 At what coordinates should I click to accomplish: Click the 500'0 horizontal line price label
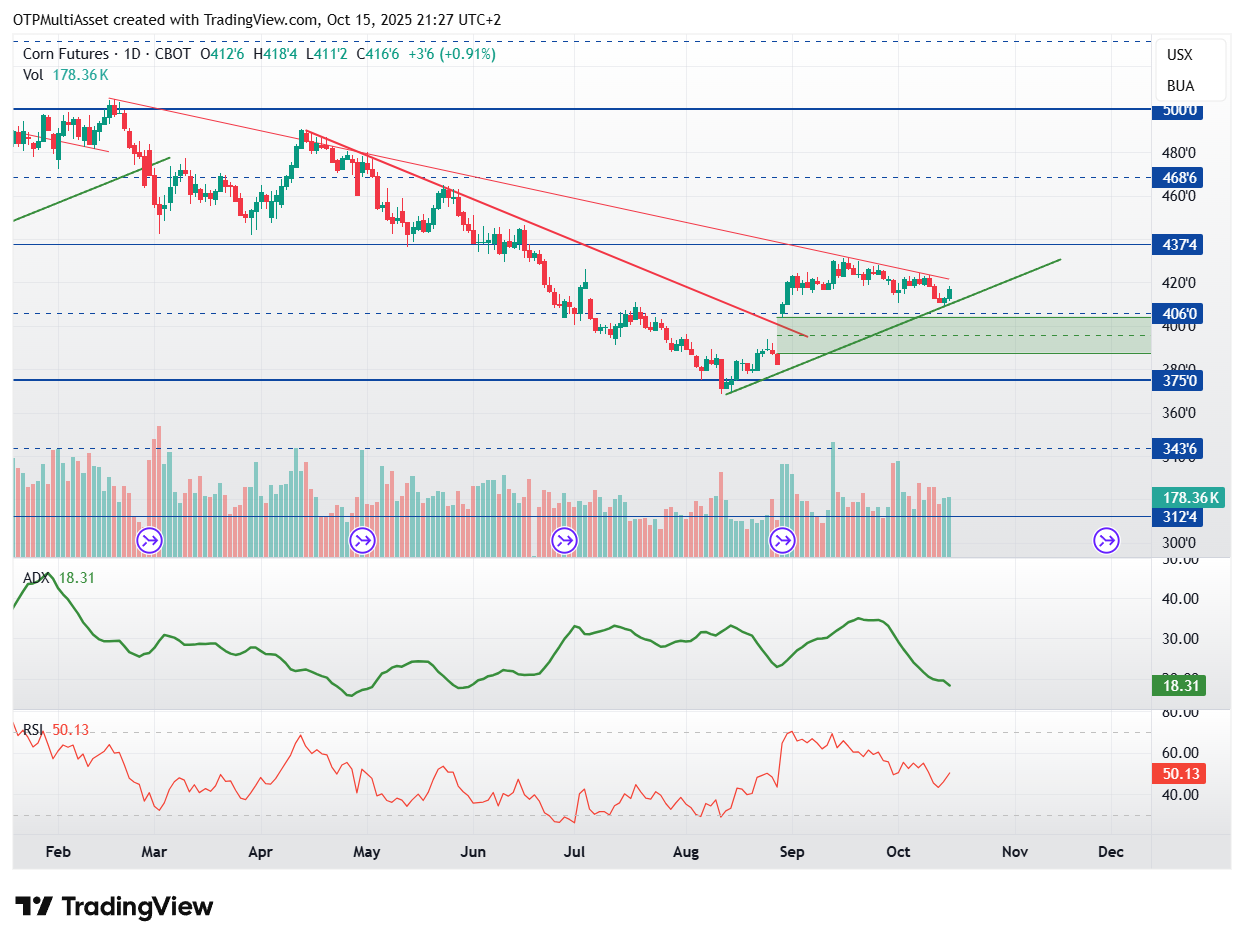pyautogui.click(x=1180, y=110)
